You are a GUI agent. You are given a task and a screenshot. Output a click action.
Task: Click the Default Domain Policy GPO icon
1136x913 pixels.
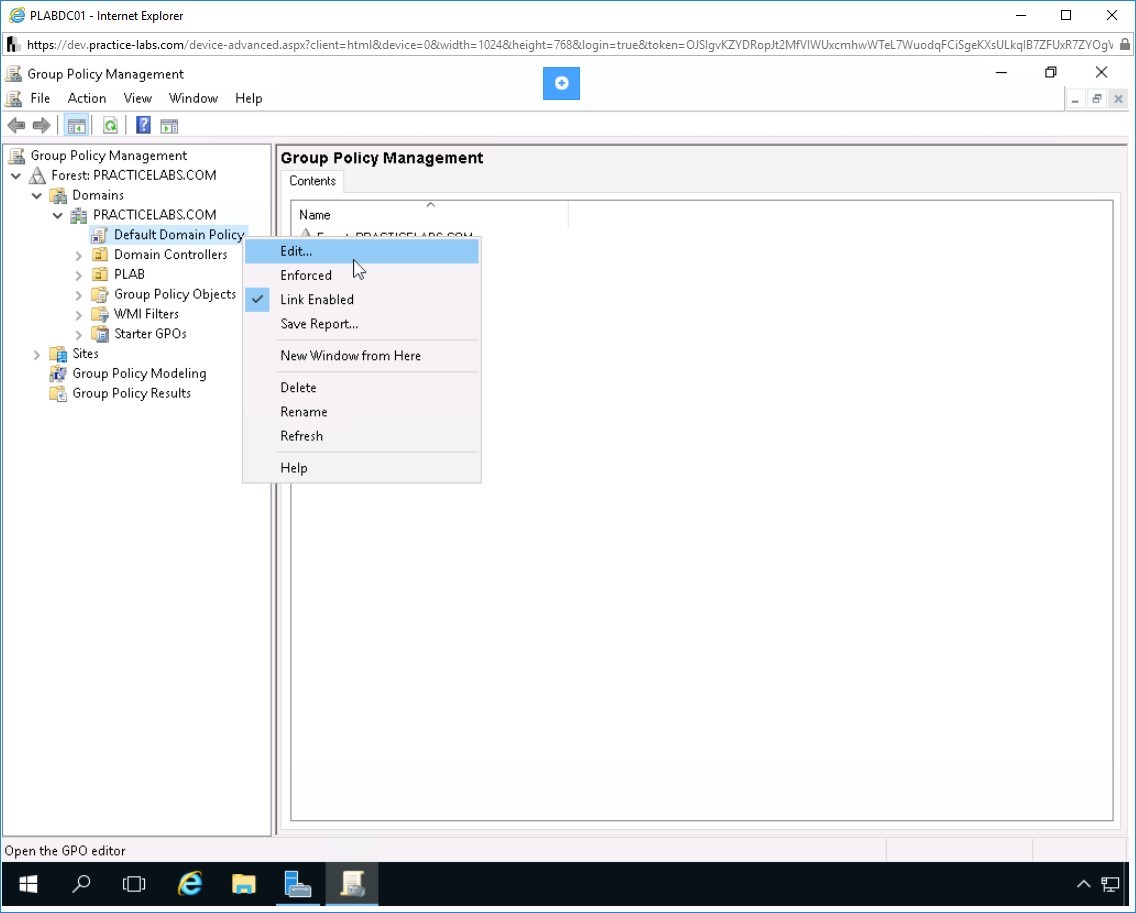pos(99,235)
